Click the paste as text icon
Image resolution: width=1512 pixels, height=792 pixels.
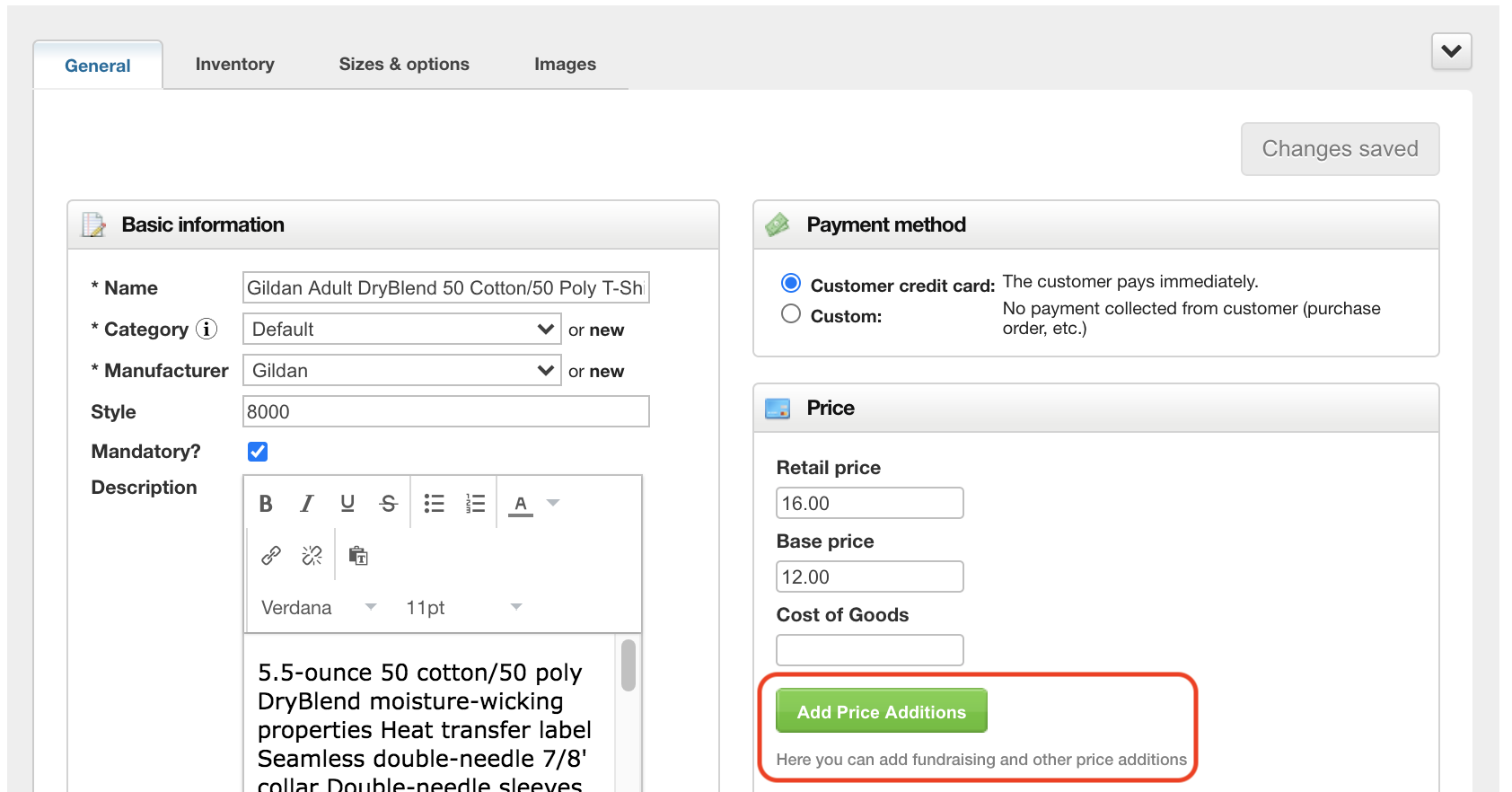click(358, 556)
